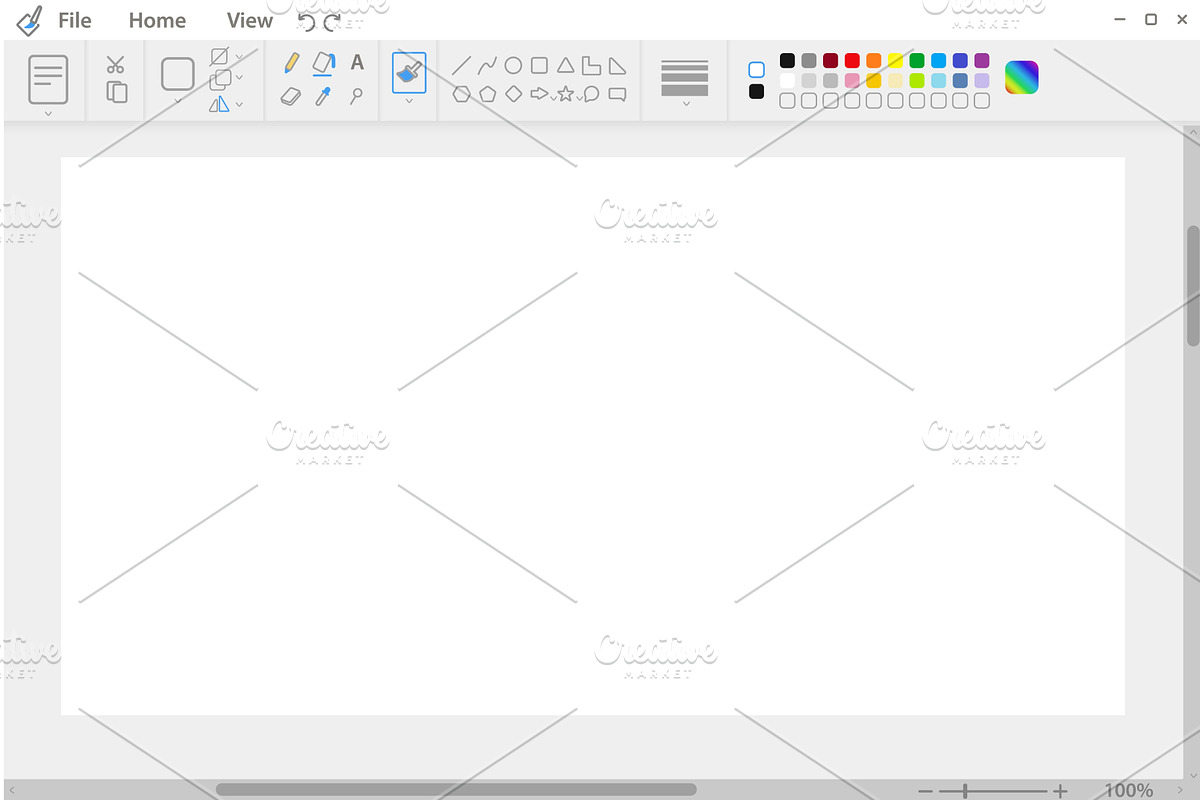This screenshot has height=800, width=1200.
Task: Expand the Paste options chevron
Action: 48,114
